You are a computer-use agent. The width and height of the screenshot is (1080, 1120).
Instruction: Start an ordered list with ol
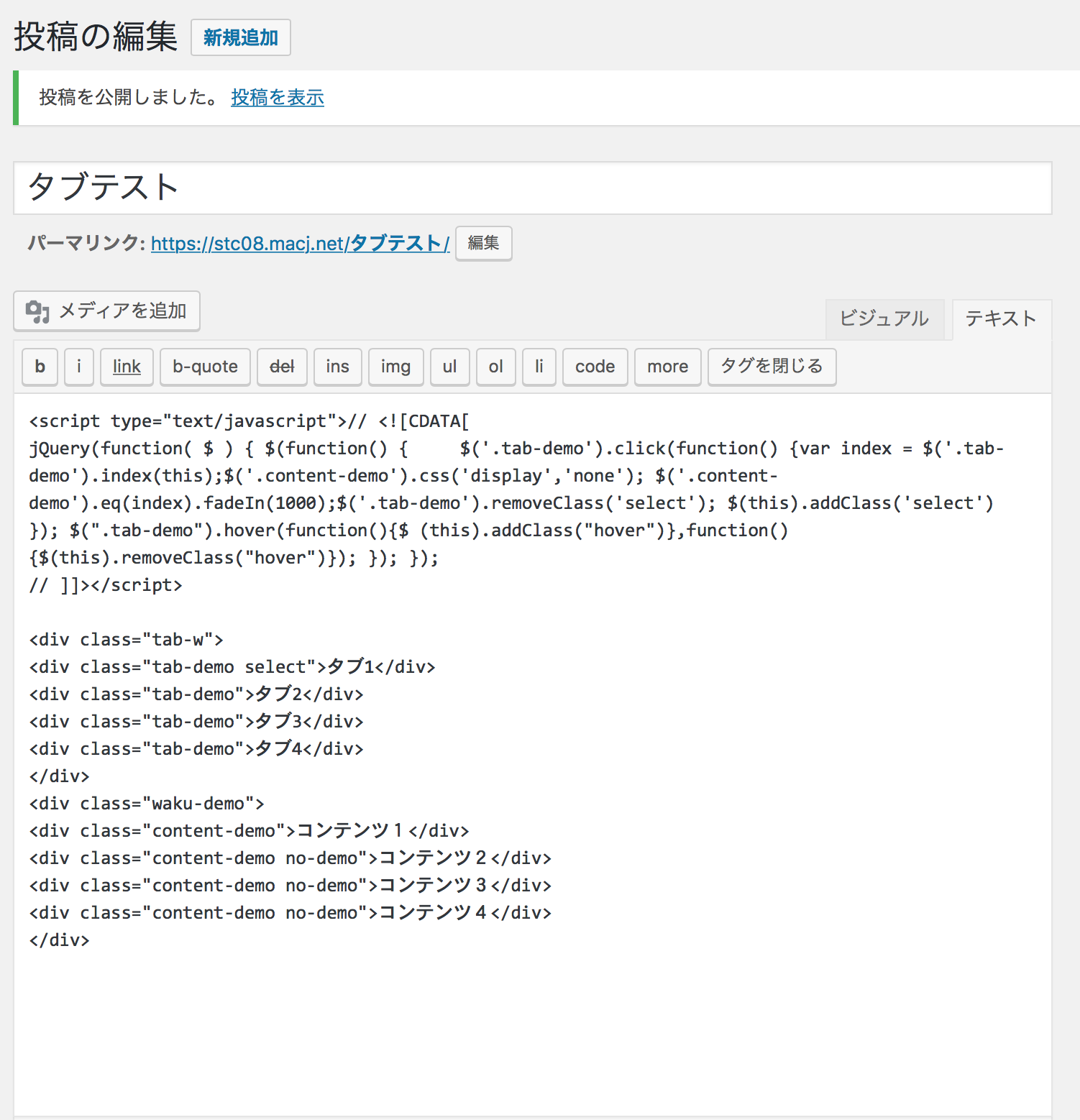point(495,367)
